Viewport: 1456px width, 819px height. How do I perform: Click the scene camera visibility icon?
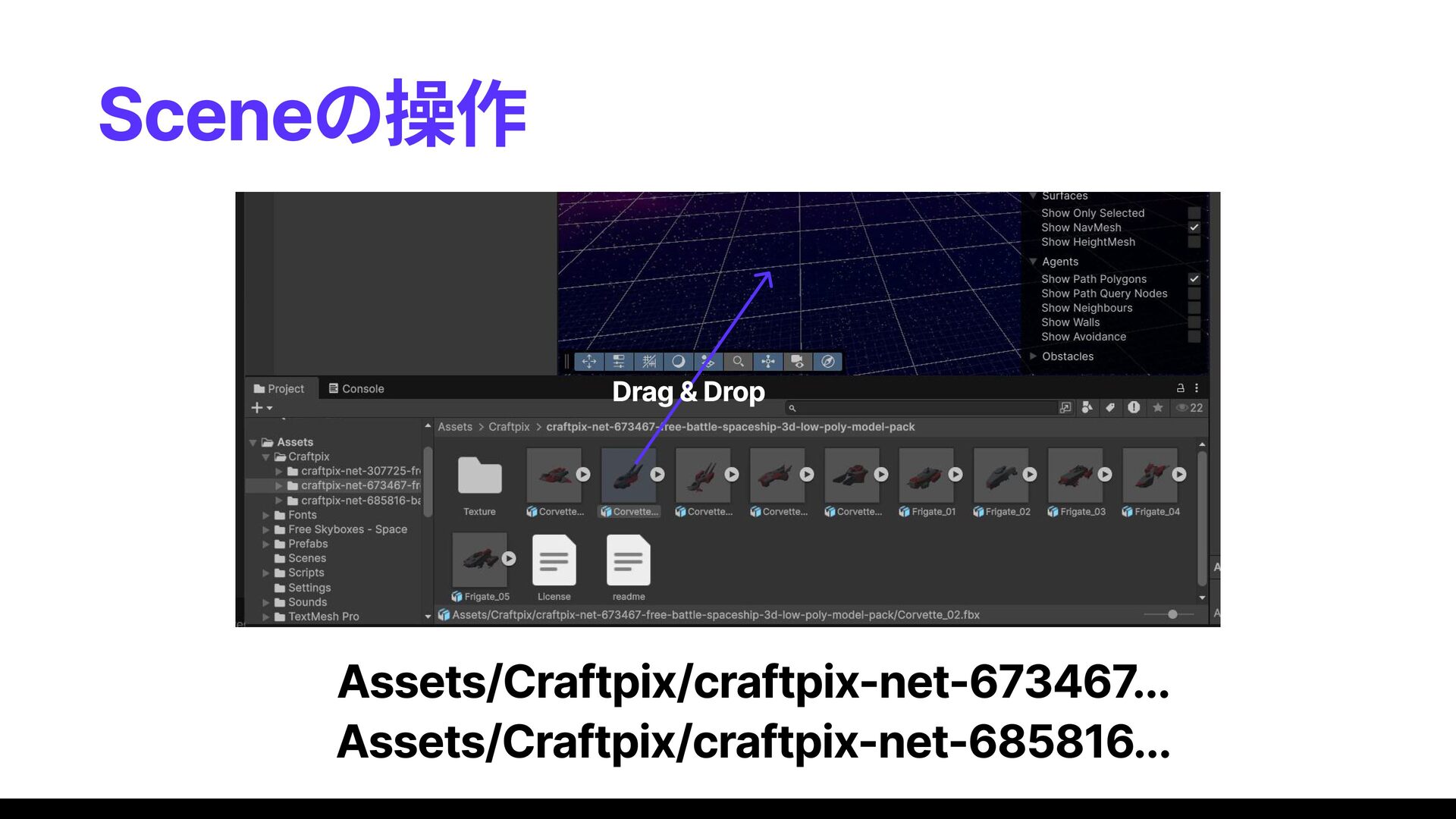point(797,362)
